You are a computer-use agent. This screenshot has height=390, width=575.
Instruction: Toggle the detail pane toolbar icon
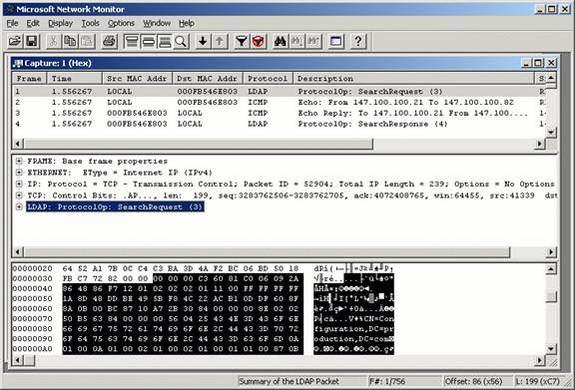coord(148,41)
